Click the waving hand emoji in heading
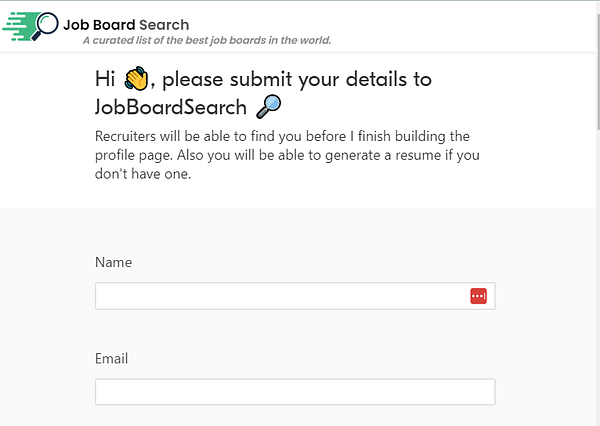The width and height of the screenshot is (600, 426). coord(136,78)
